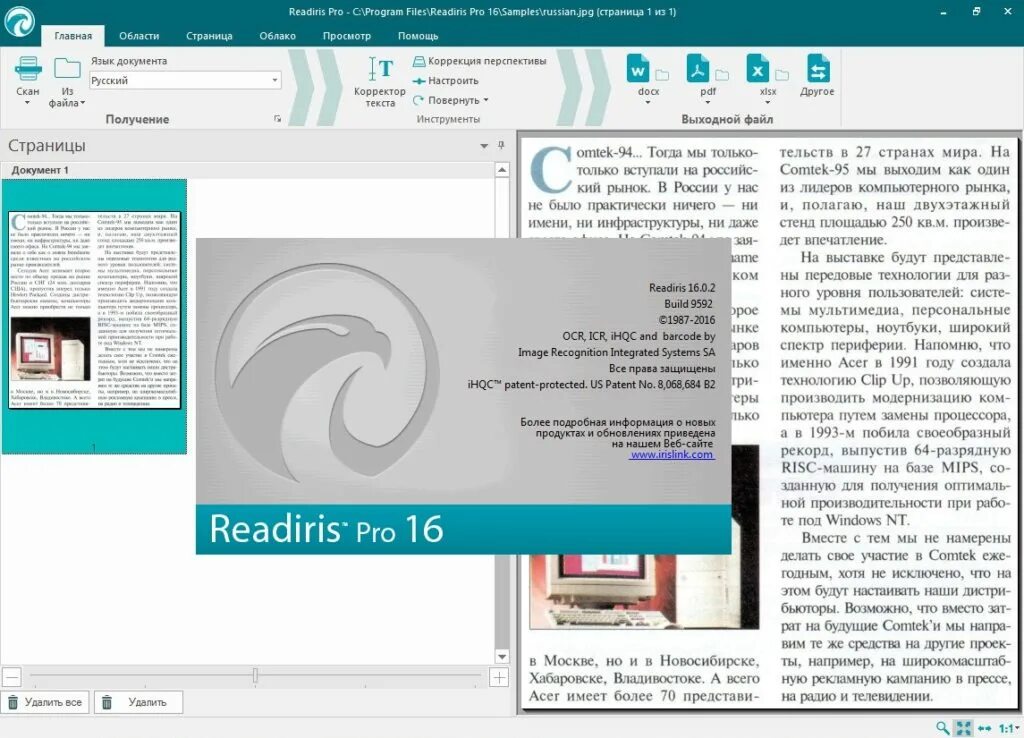Switch to the Облако tab

[278, 36]
